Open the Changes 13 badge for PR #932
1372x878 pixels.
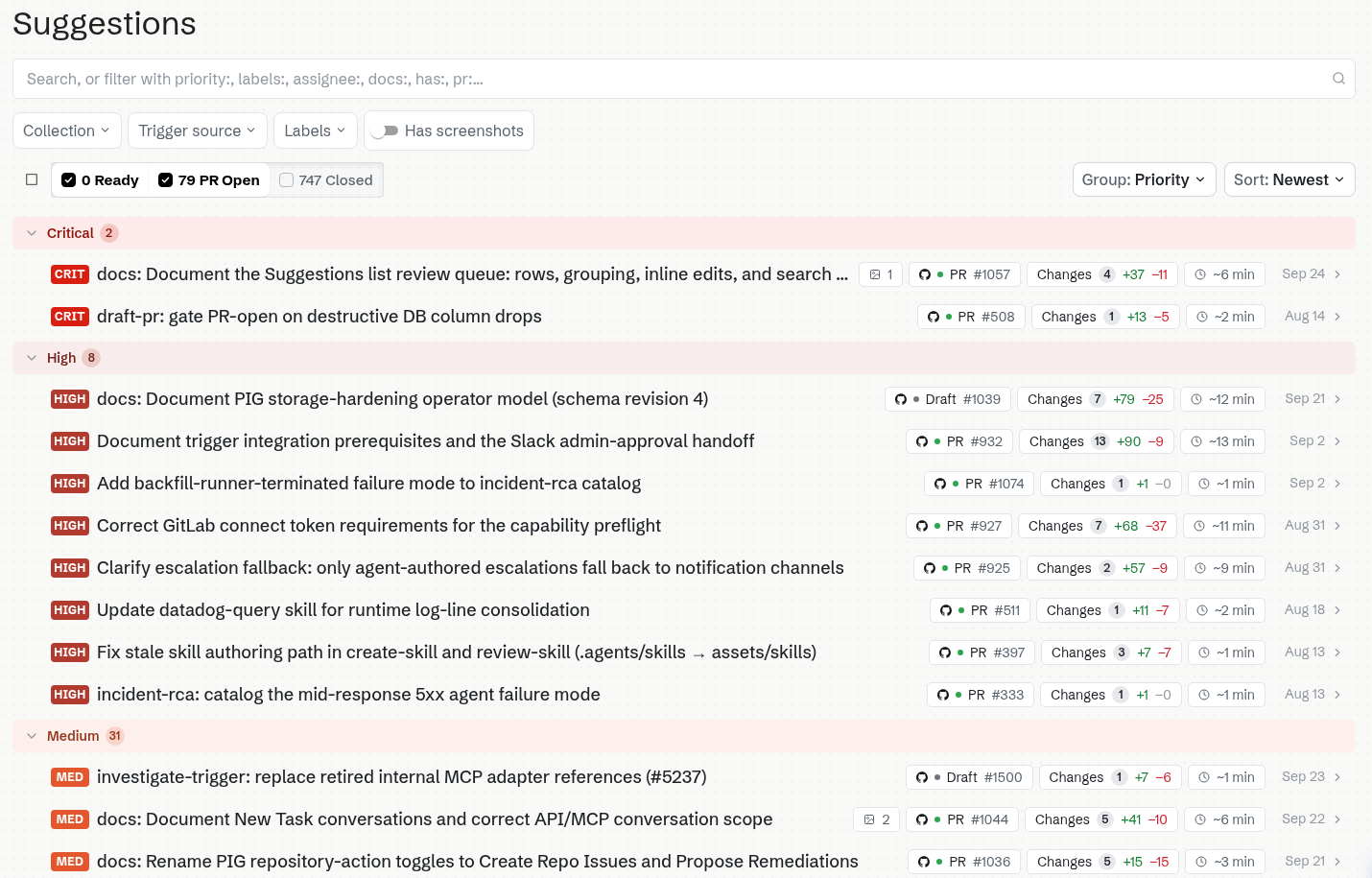(1097, 441)
